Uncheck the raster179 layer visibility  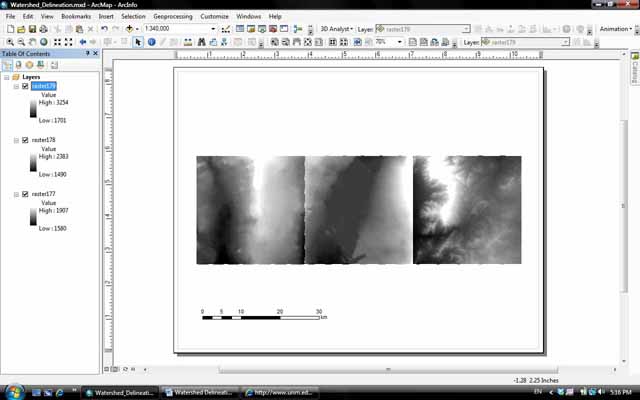(x=25, y=86)
